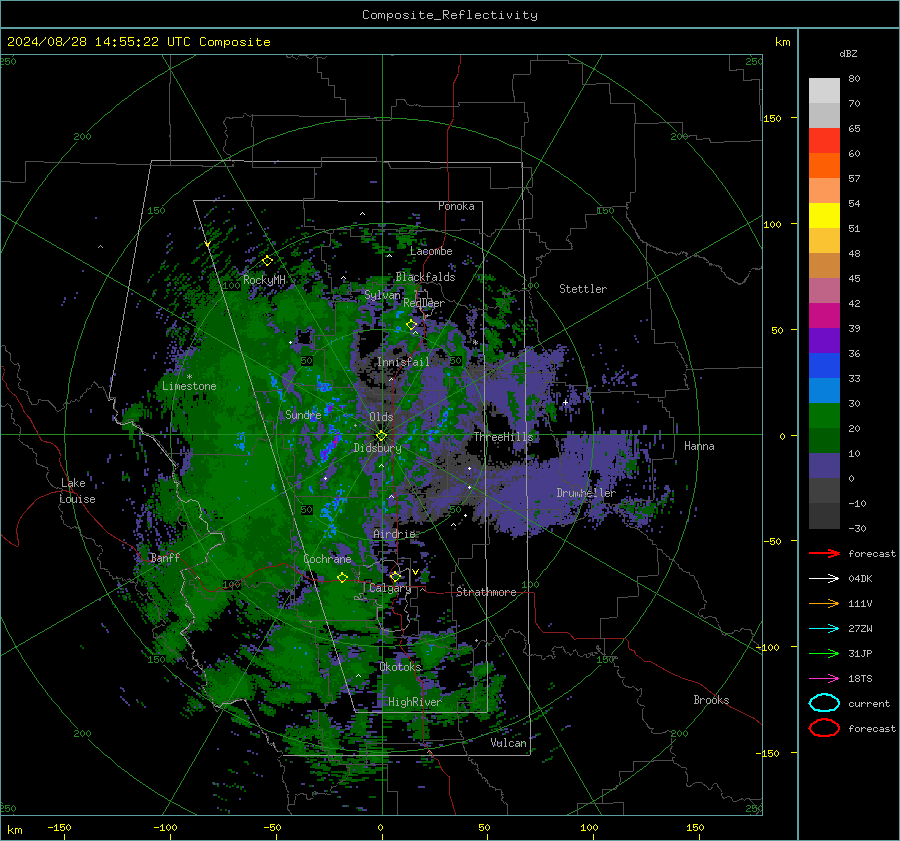Click the yellow diamond marker at Didsbury
The width and height of the screenshot is (900, 841).
pyautogui.click(x=381, y=436)
